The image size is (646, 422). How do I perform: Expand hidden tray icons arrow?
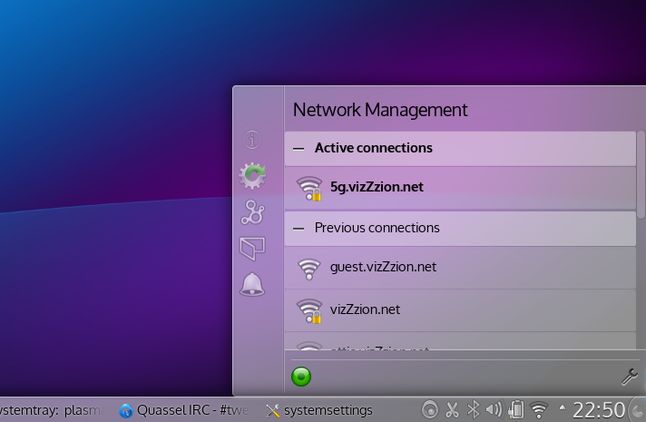pos(562,408)
